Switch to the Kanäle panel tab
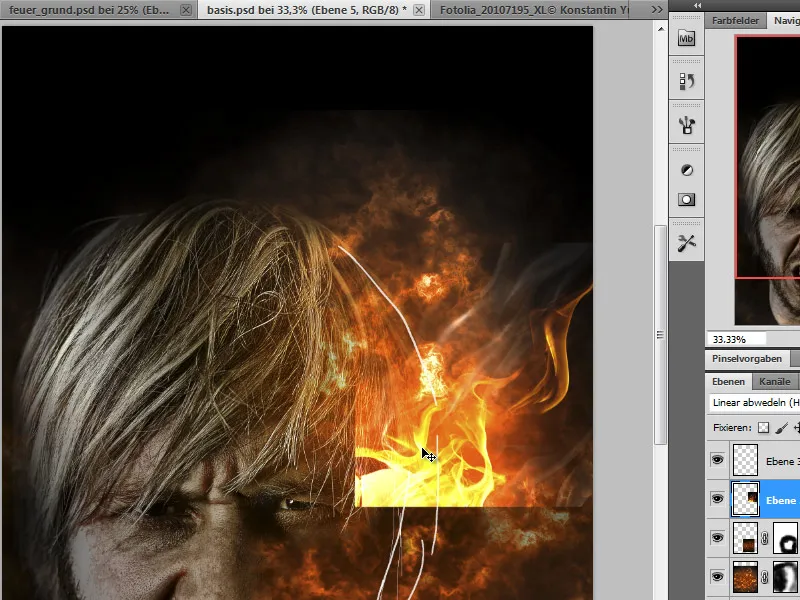800x600 pixels. (x=774, y=382)
